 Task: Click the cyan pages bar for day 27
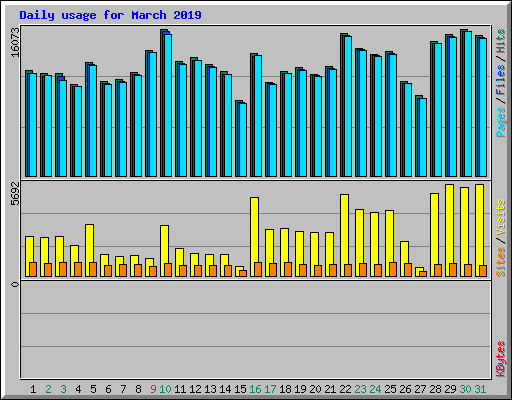[423, 137]
